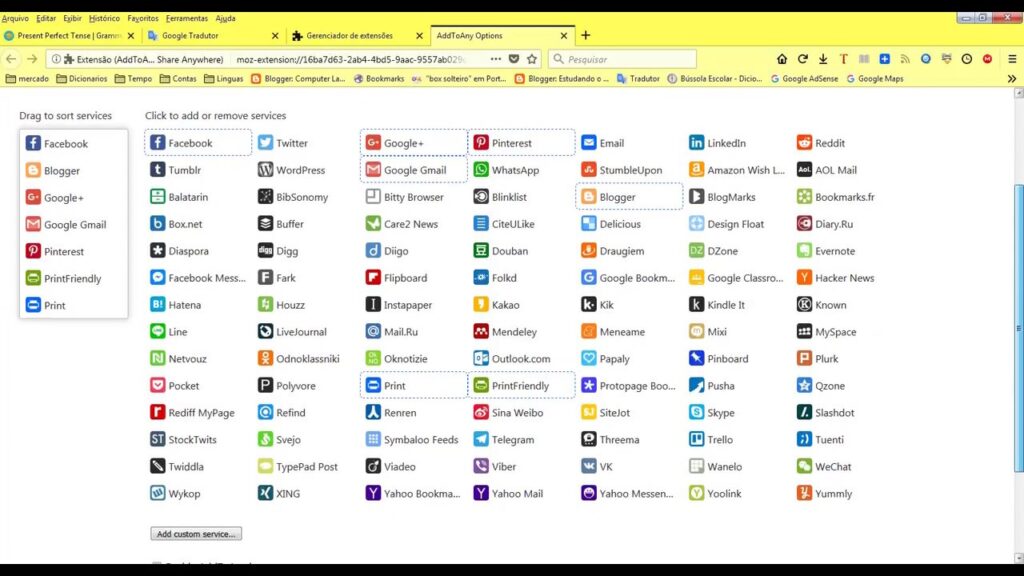Viewport: 1024px width, 576px height.
Task: Select the WeChat service icon
Action: tap(804, 466)
